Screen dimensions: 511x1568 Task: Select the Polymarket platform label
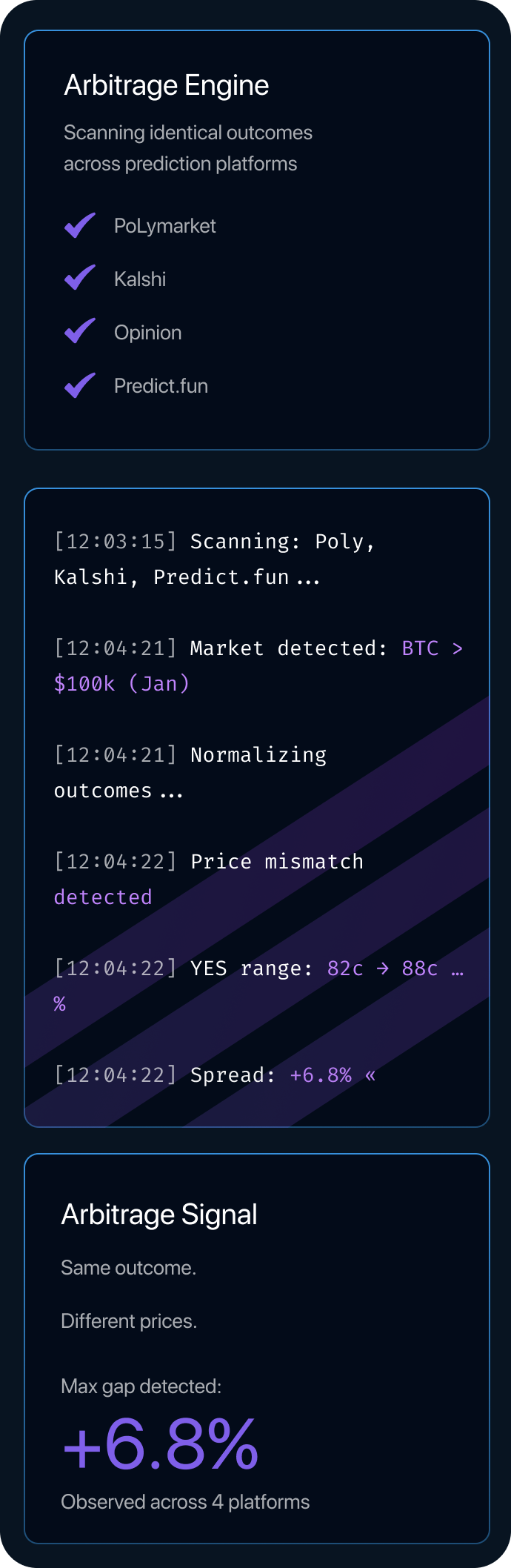point(164,226)
